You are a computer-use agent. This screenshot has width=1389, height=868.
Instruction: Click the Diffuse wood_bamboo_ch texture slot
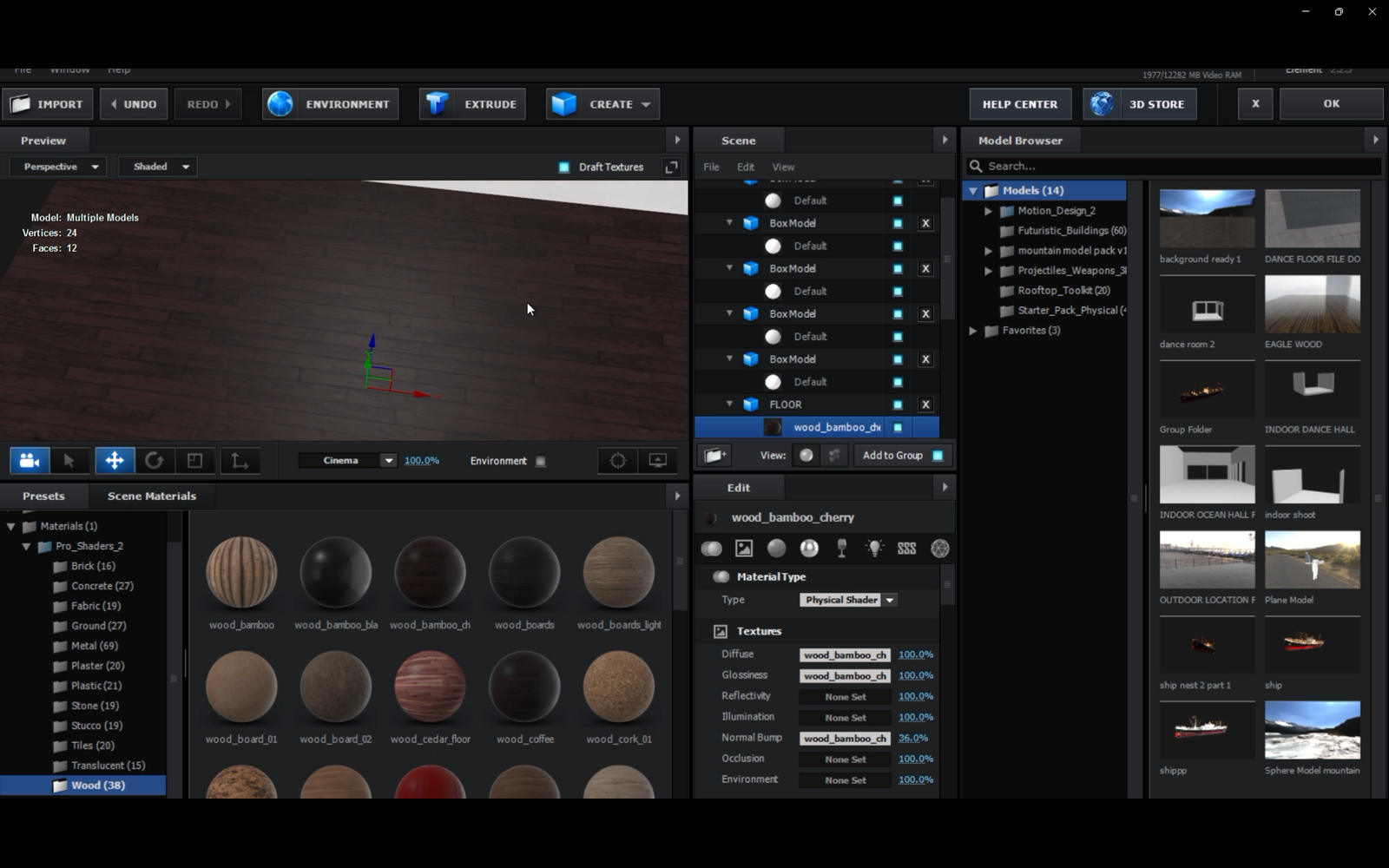point(845,654)
